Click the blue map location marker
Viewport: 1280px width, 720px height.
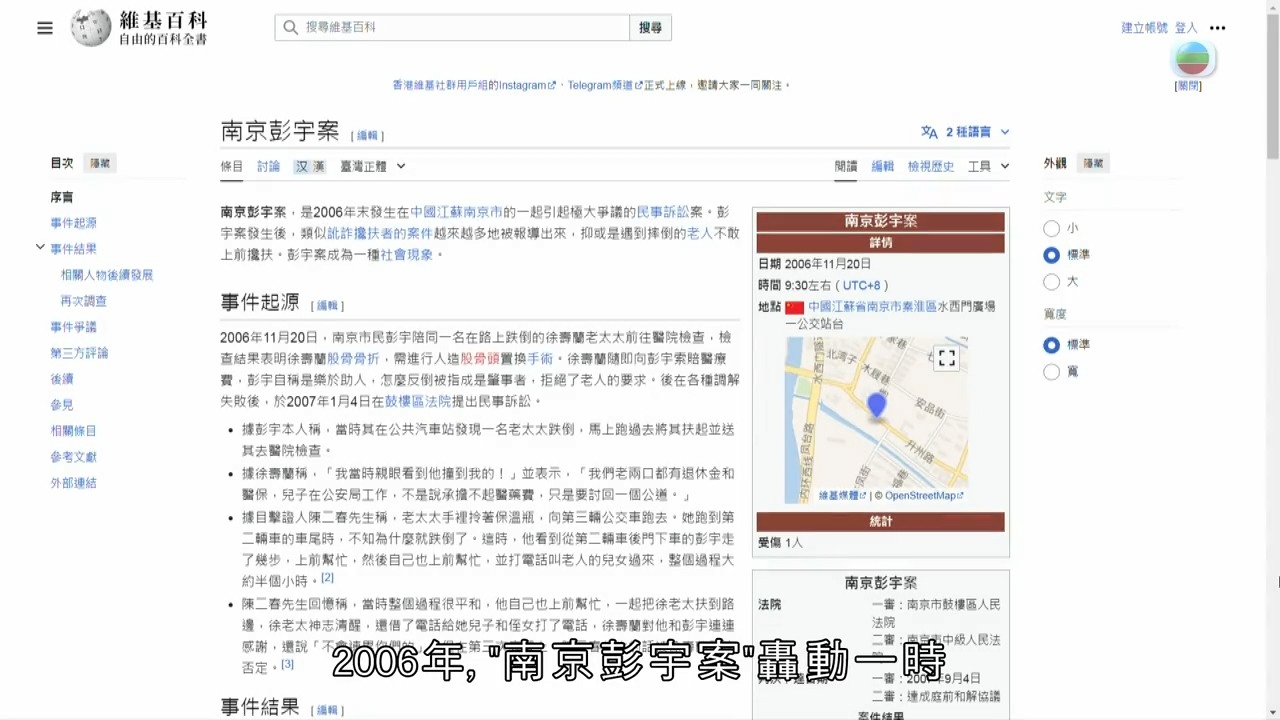[x=877, y=405]
